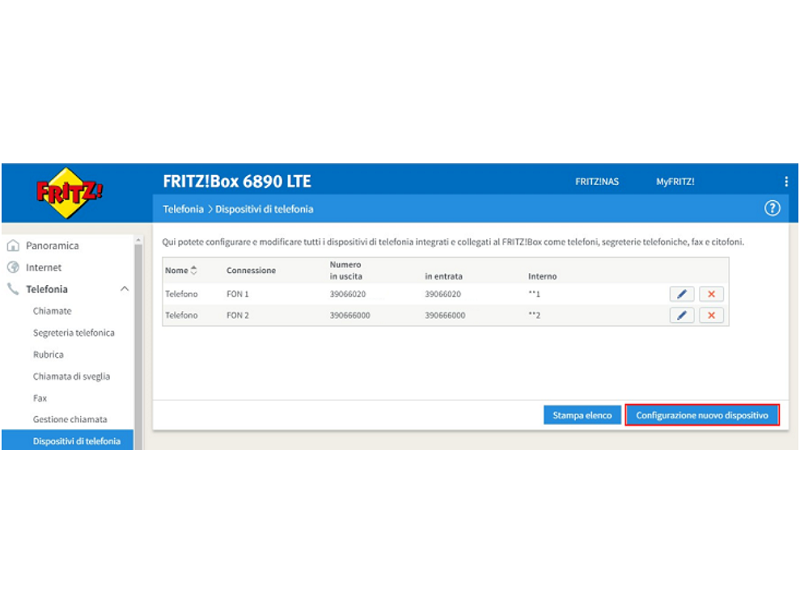The image size is (800, 600).
Task: Open Panoramica in the sidebar
Action: (x=53, y=245)
